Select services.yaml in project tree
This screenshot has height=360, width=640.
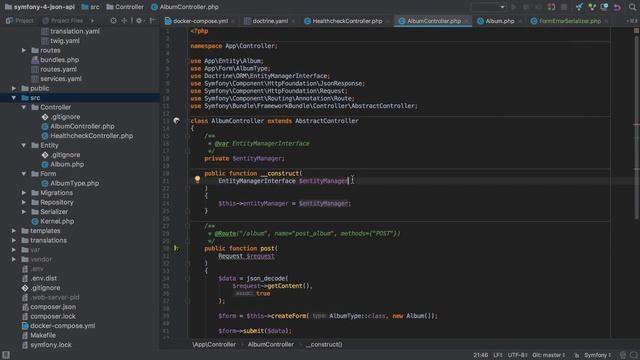pos(61,79)
